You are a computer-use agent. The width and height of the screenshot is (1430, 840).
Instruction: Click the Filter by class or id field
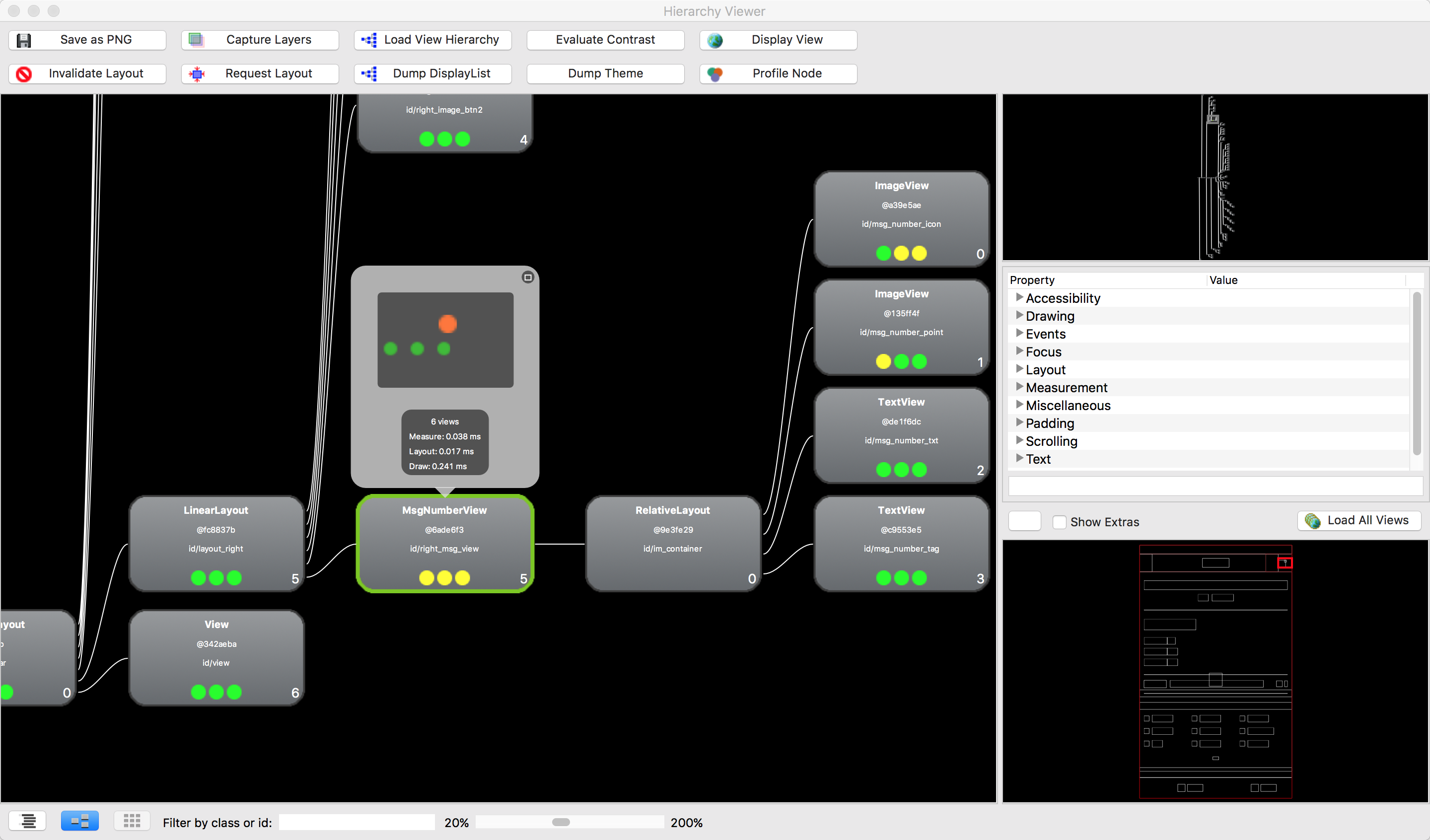357,823
